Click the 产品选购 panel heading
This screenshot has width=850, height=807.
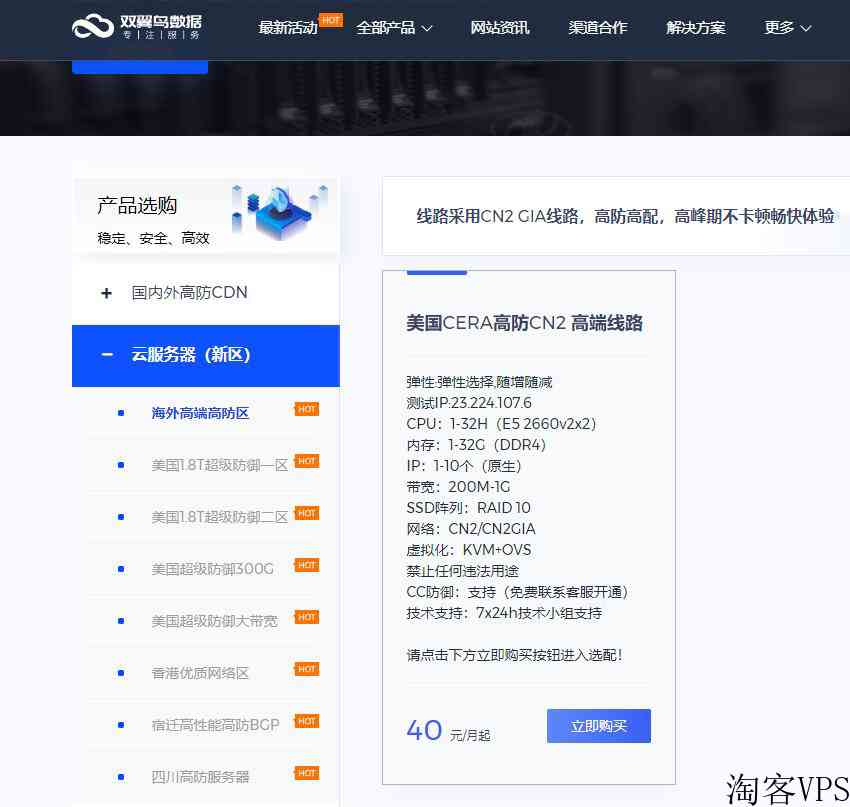[x=137, y=206]
